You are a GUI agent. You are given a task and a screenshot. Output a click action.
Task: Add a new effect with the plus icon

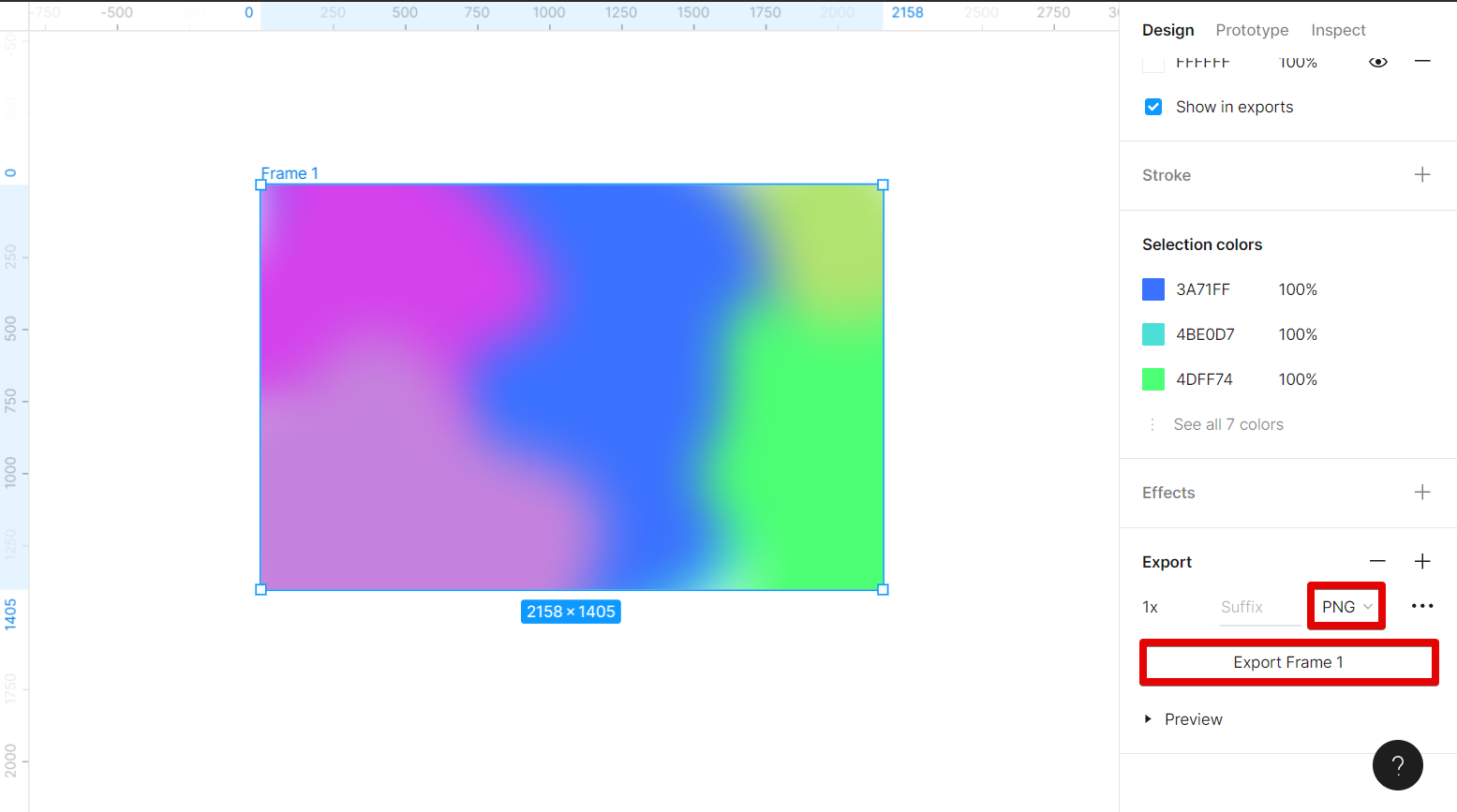tap(1421, 493)
